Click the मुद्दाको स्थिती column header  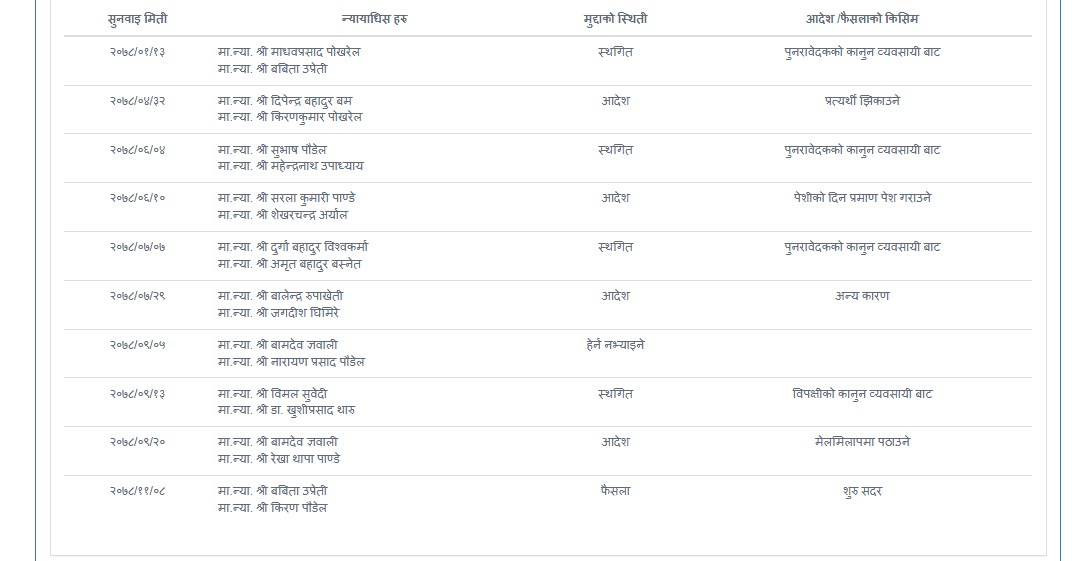coord(615,19)
